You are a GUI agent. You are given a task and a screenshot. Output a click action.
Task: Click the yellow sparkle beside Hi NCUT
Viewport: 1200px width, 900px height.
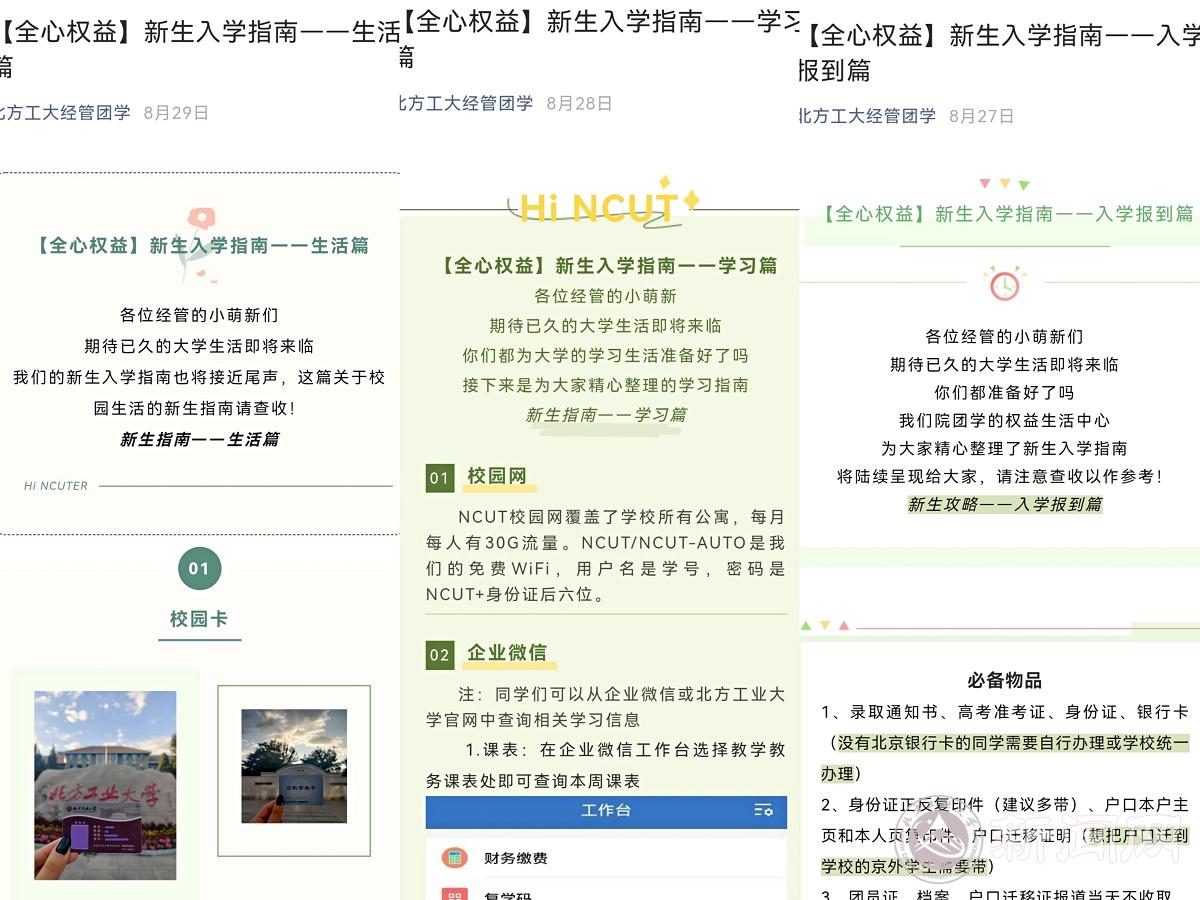[691, 200]
